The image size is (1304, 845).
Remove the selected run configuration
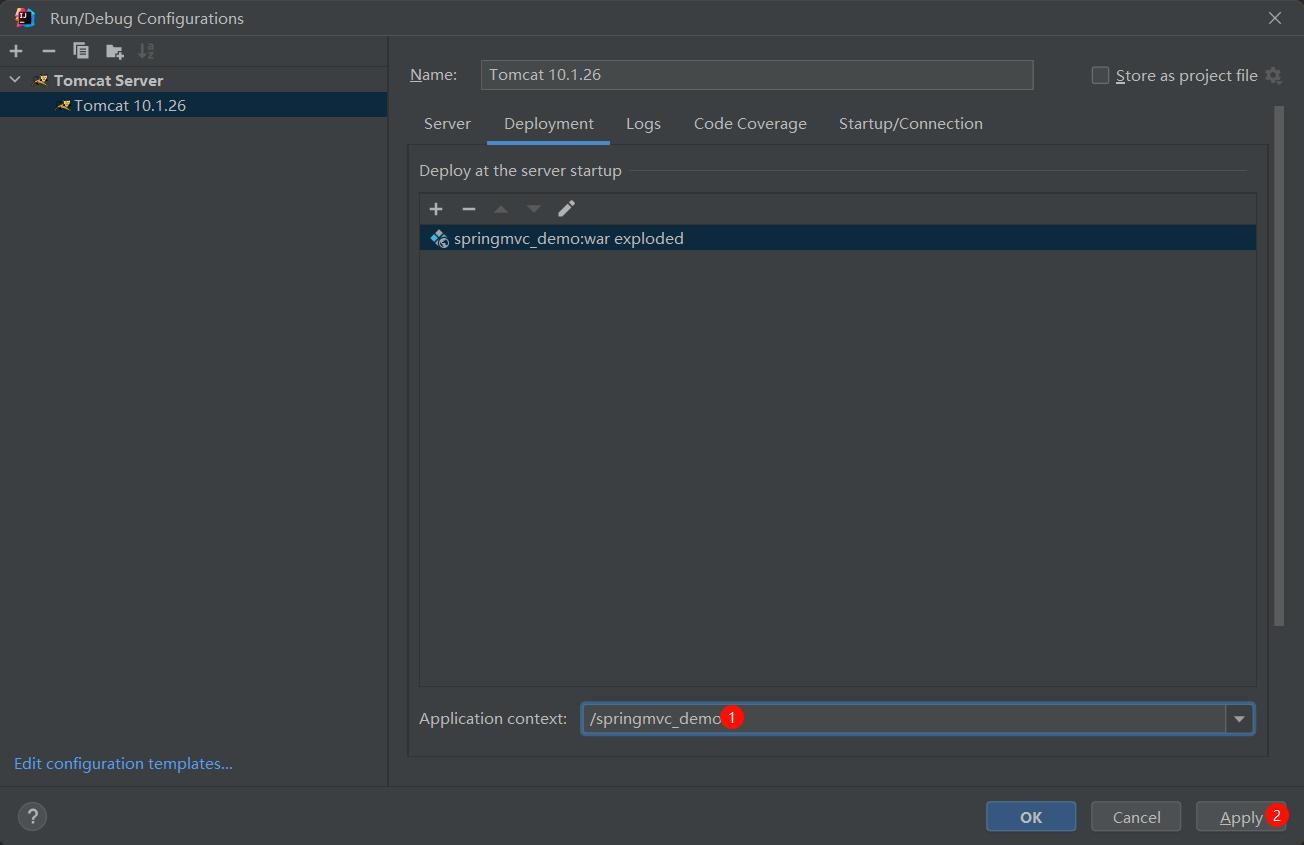tap(48, 51)
